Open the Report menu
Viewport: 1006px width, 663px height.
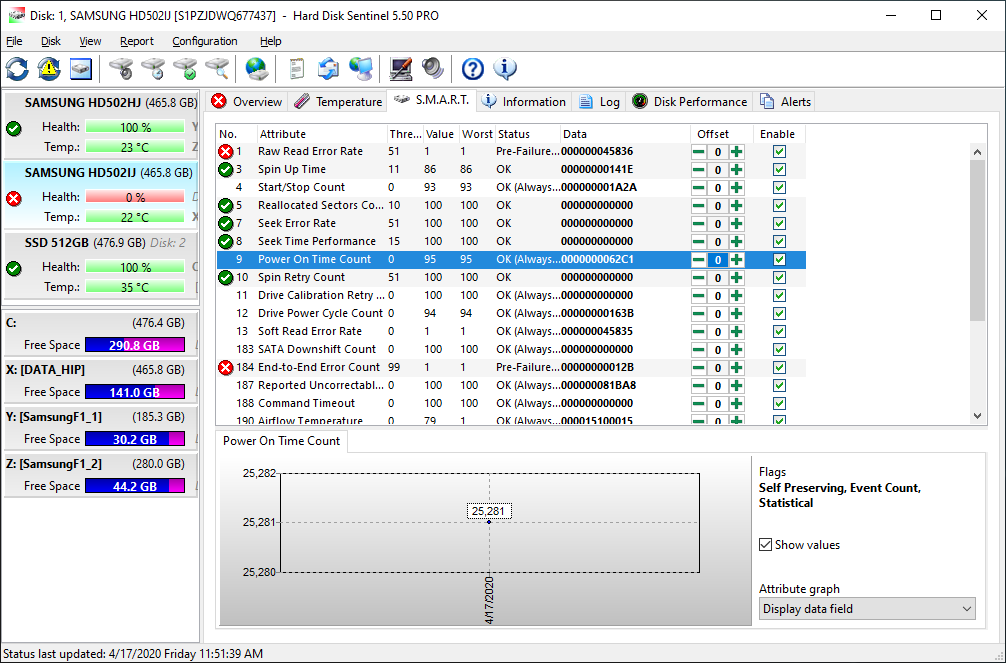tap(137, 41)
